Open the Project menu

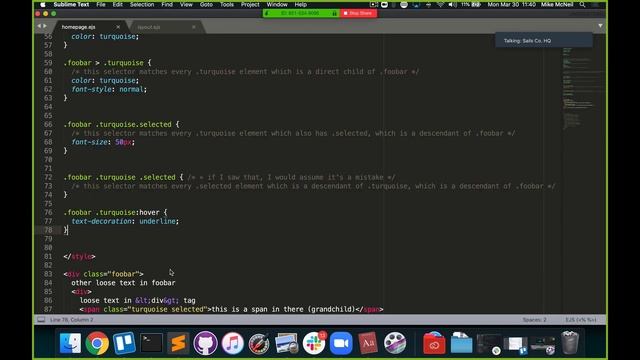[x=250, y=4]
